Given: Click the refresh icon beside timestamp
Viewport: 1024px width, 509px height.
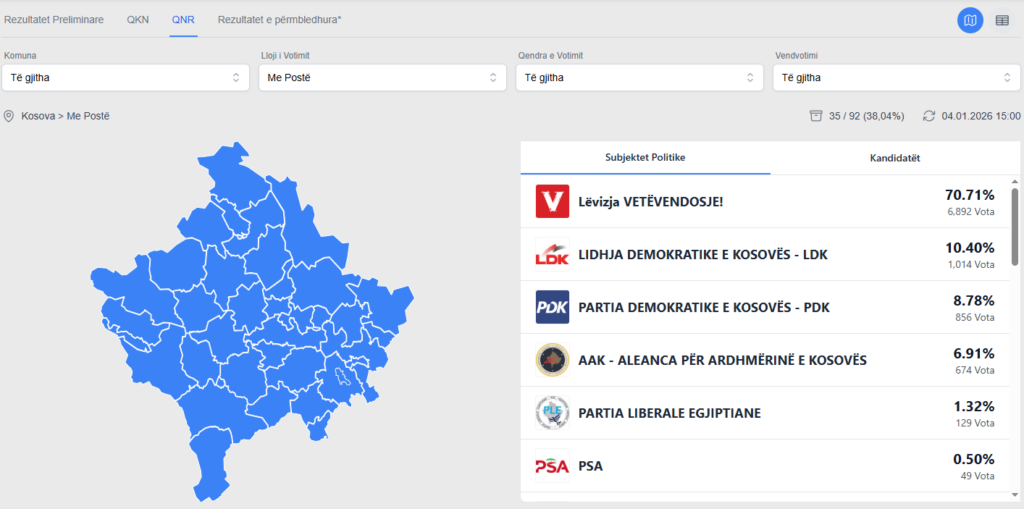Looking at the screenshot, I should [x=929, y=116].
